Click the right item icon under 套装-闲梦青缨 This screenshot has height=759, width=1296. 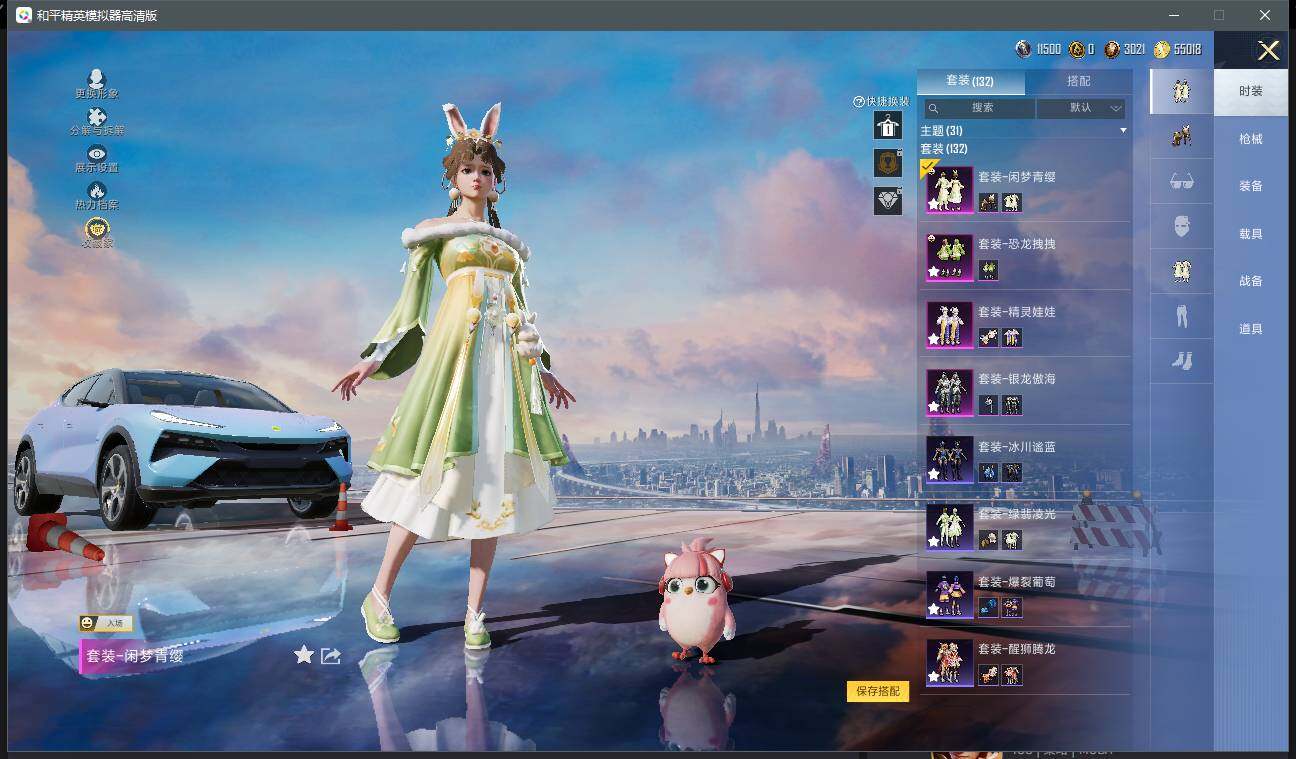tap(1012, 203)
